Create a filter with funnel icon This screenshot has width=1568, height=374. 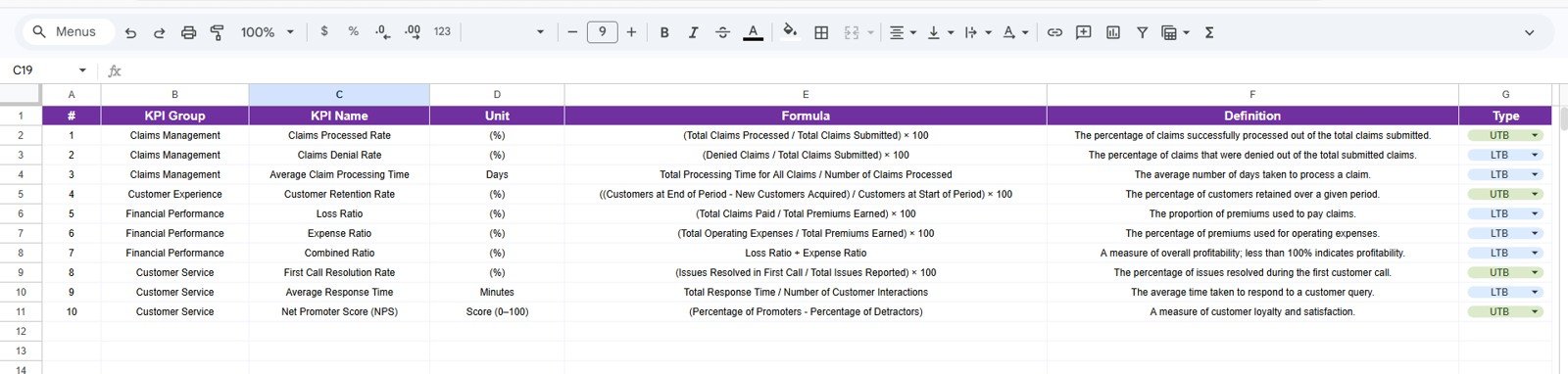[x=1142, y=32]
